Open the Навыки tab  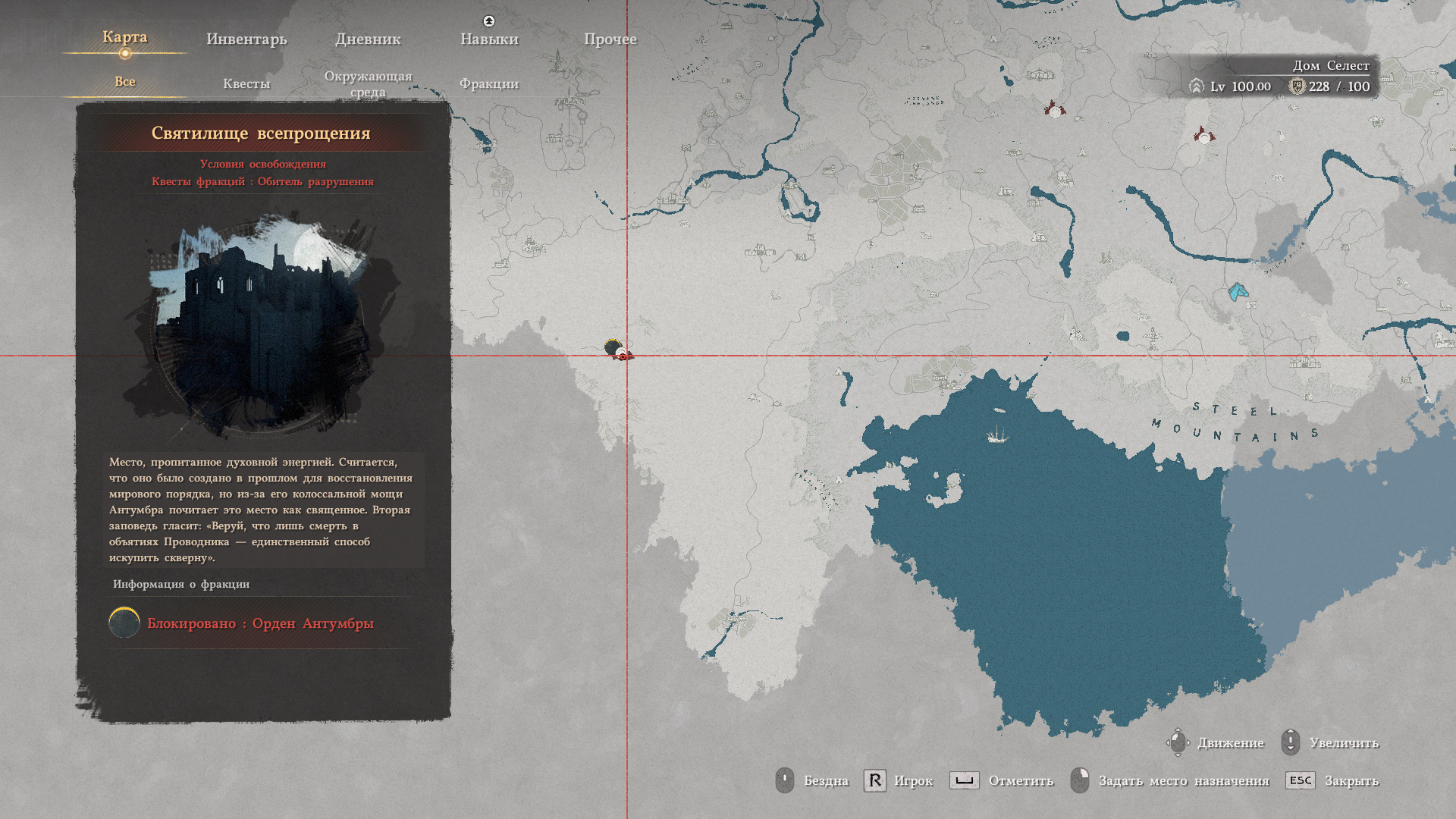coord(489,39)
